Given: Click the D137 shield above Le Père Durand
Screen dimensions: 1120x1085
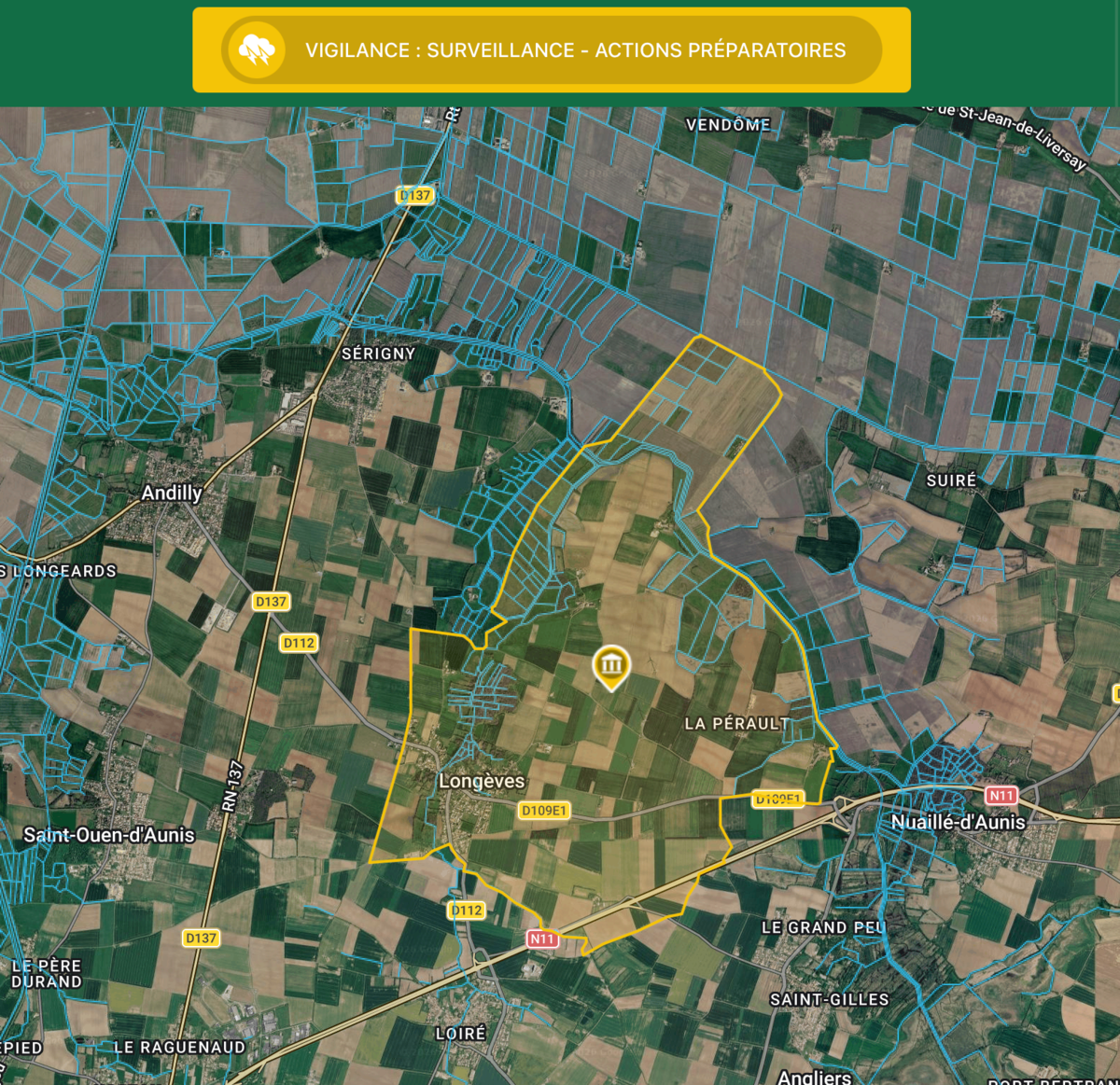Looking at the screenshot, I should coord(201,938).
